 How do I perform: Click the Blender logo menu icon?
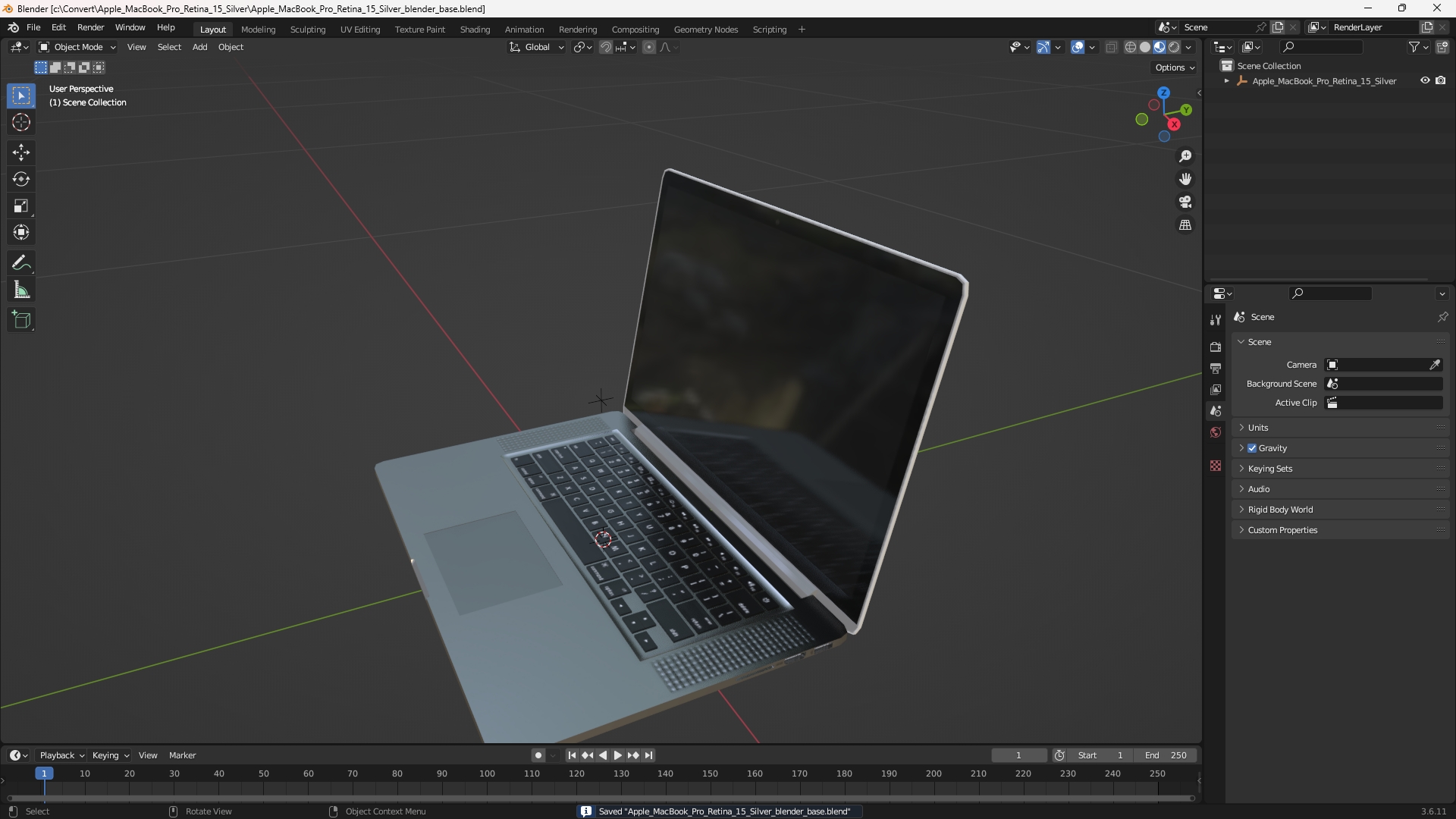pos(13,27)
